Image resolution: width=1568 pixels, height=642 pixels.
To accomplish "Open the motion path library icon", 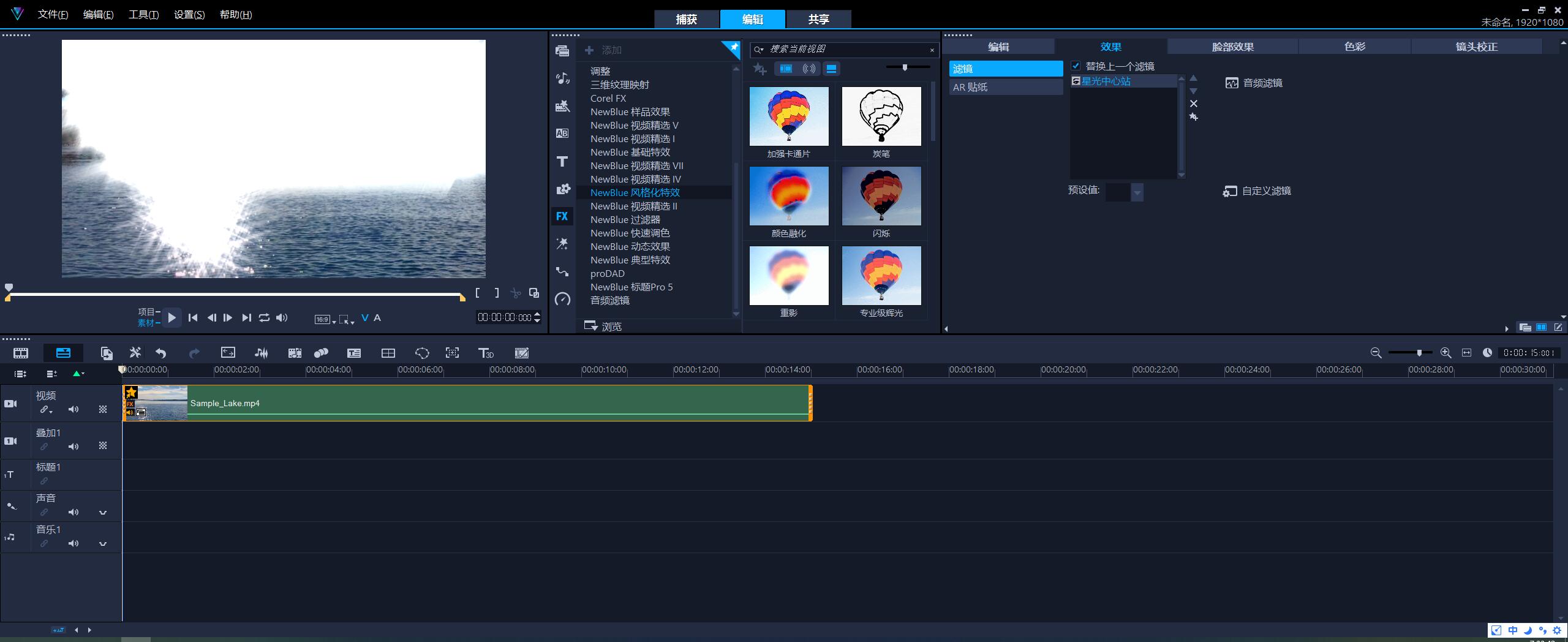I will [x=562, y=271].
